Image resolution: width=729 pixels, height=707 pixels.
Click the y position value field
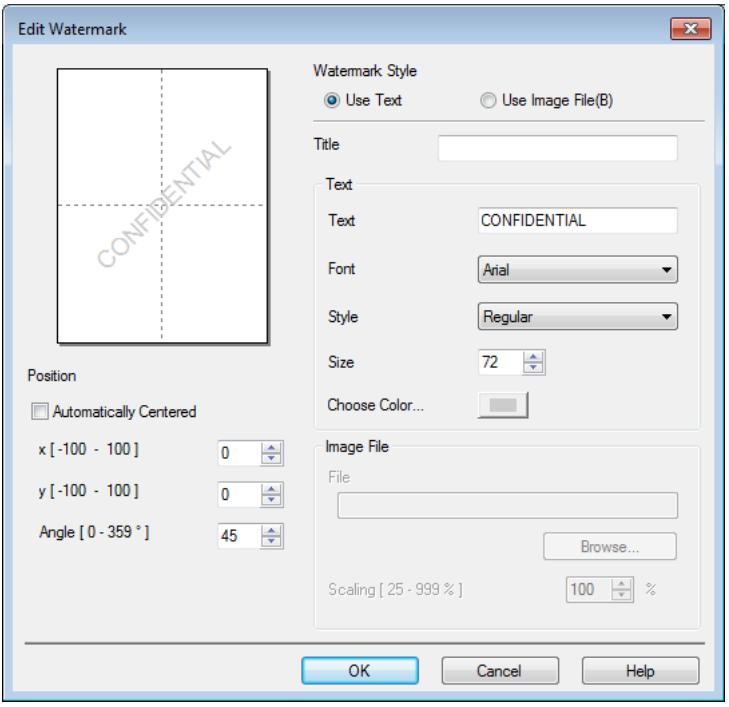pos(239,495)
